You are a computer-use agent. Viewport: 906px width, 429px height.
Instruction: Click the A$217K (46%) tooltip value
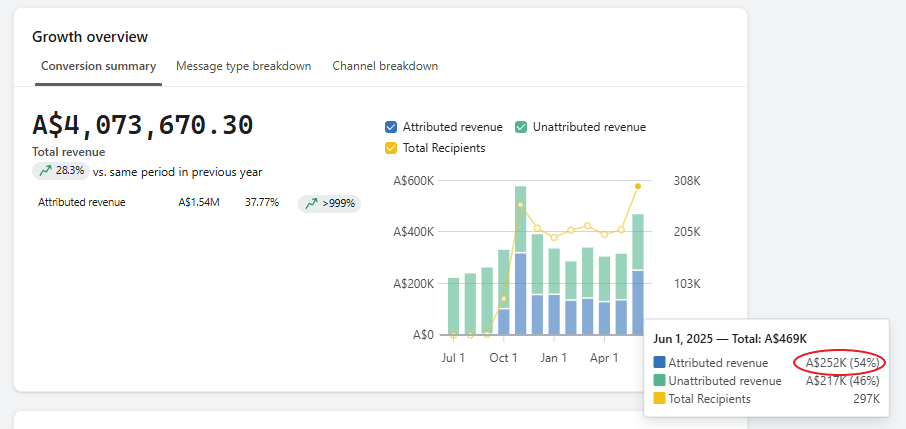842,381
